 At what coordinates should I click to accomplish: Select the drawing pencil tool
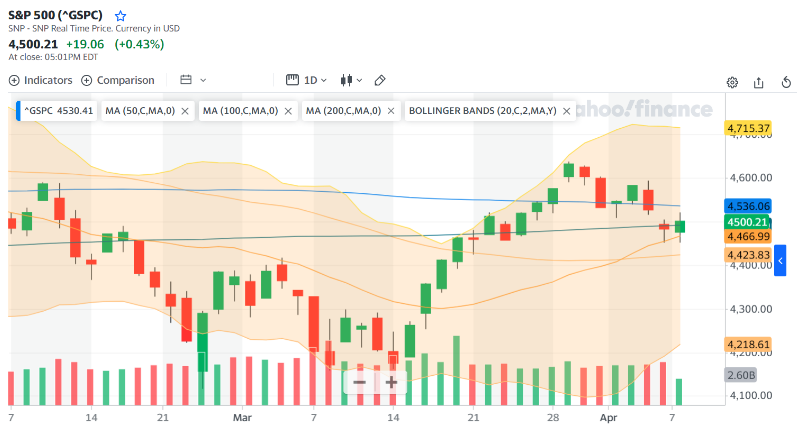click(380, 80)
